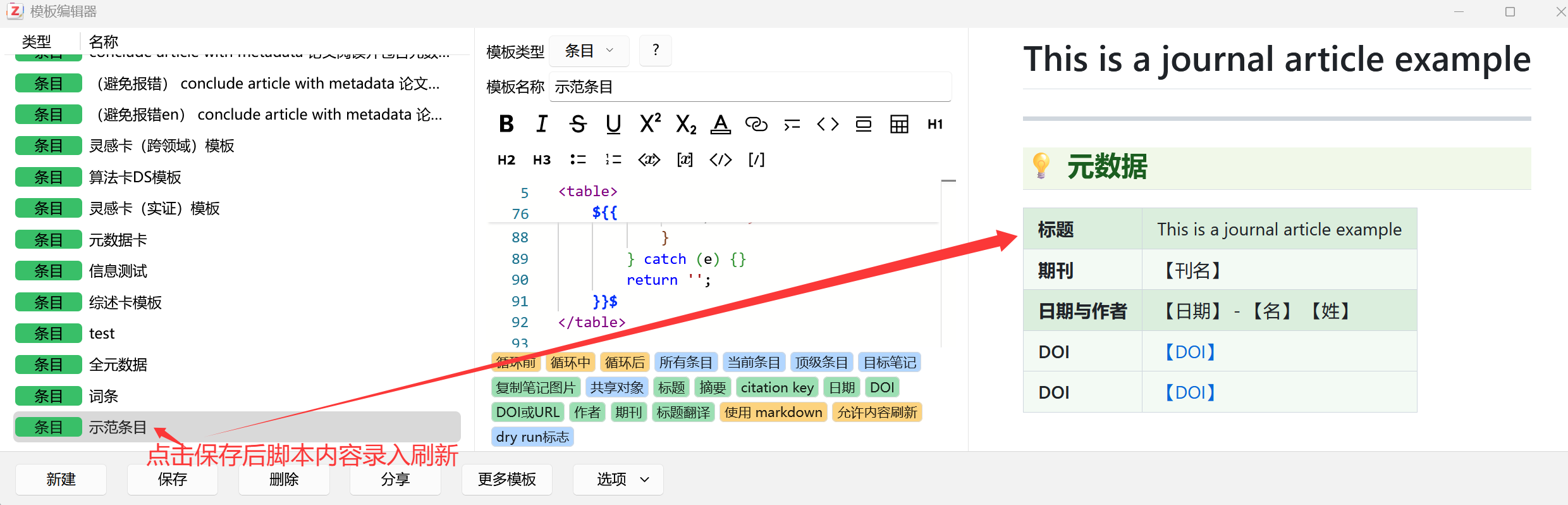This screenshot has width=1568, height=505.
Task: Toggle strikethrough formatting icon
Action: coord(578,124)
